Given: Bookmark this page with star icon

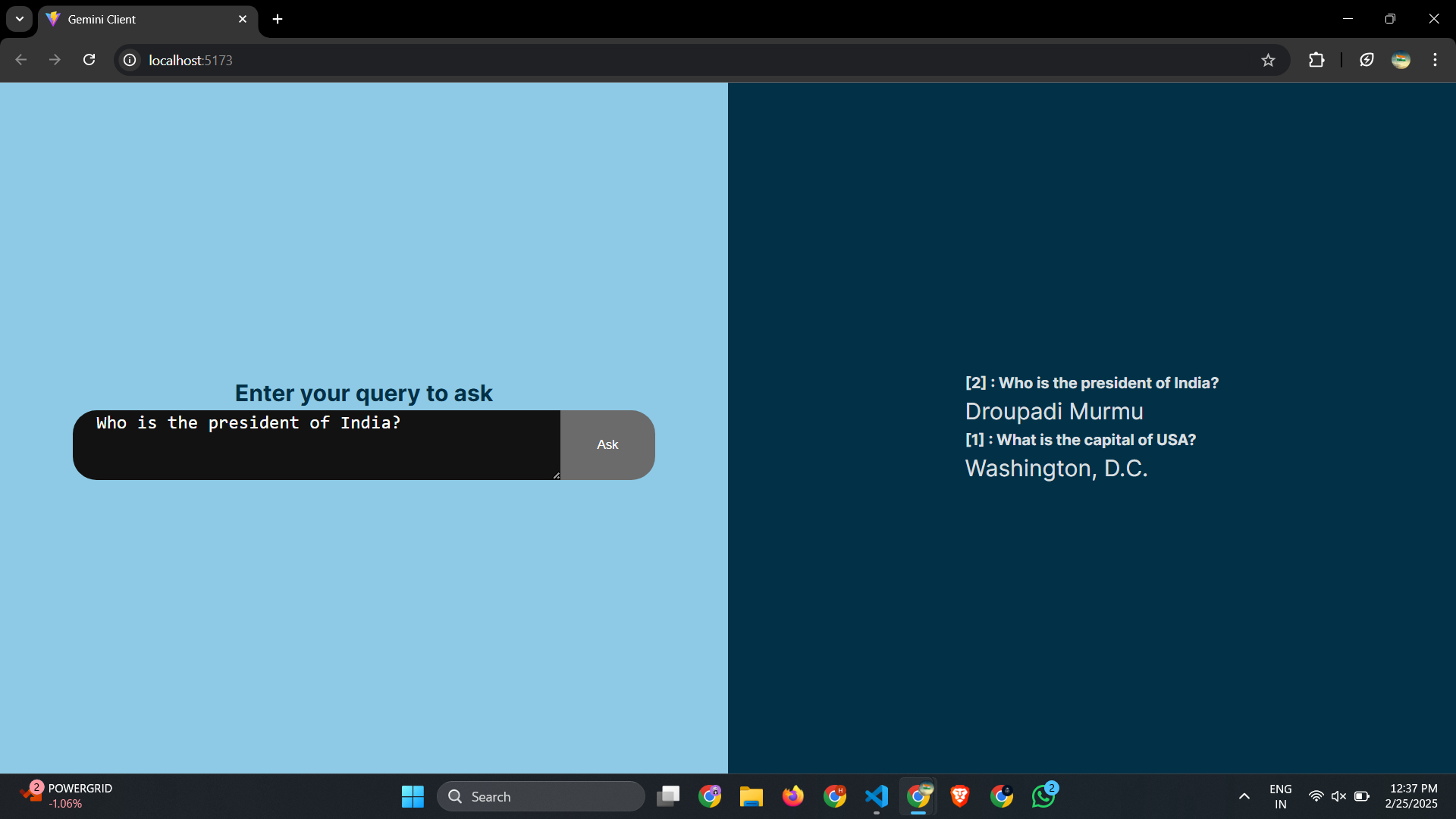Looking at the screenshot, I should click(x=1268, y=60).
